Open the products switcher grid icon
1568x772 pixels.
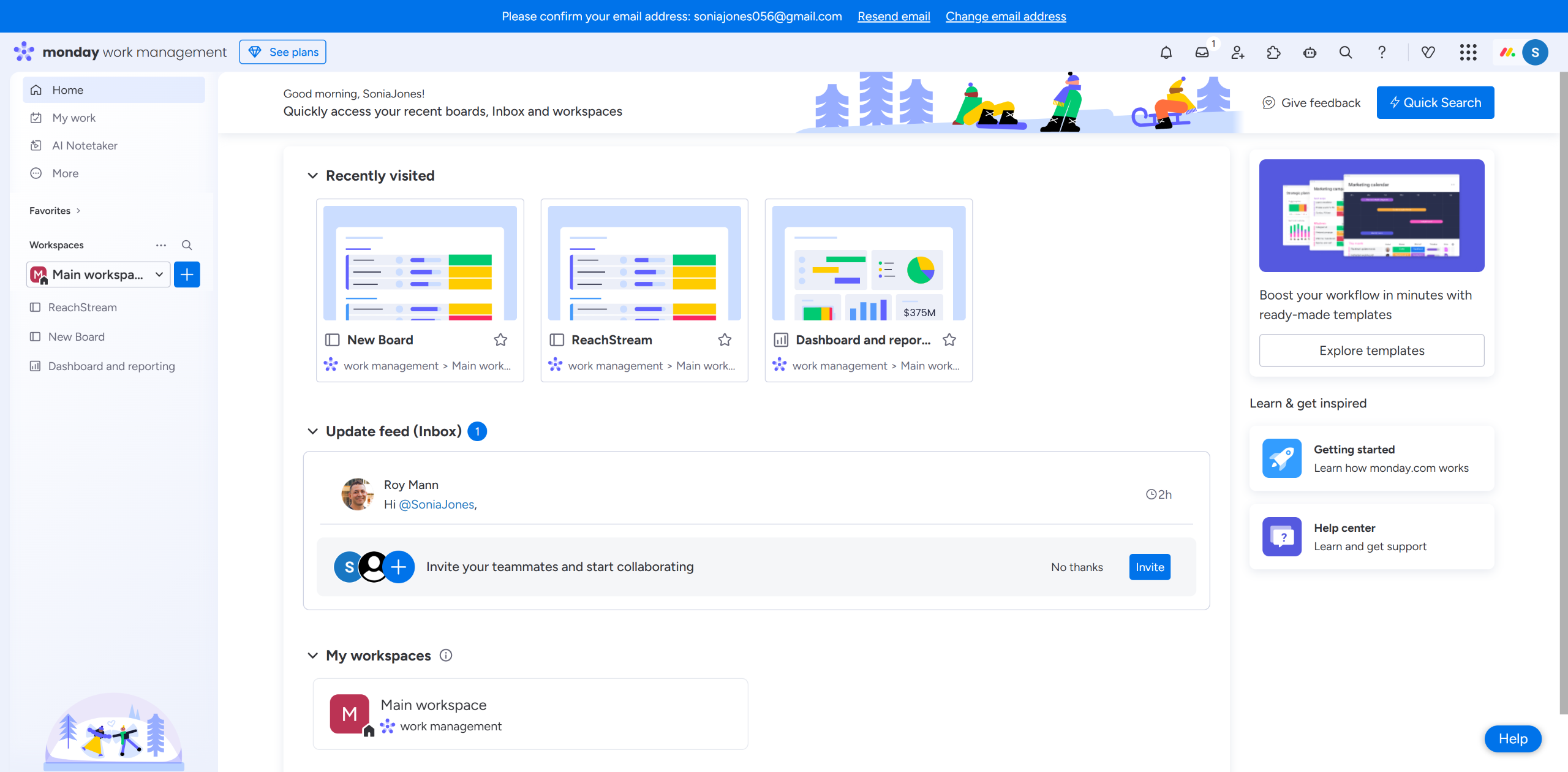[x=1468, y=53]
